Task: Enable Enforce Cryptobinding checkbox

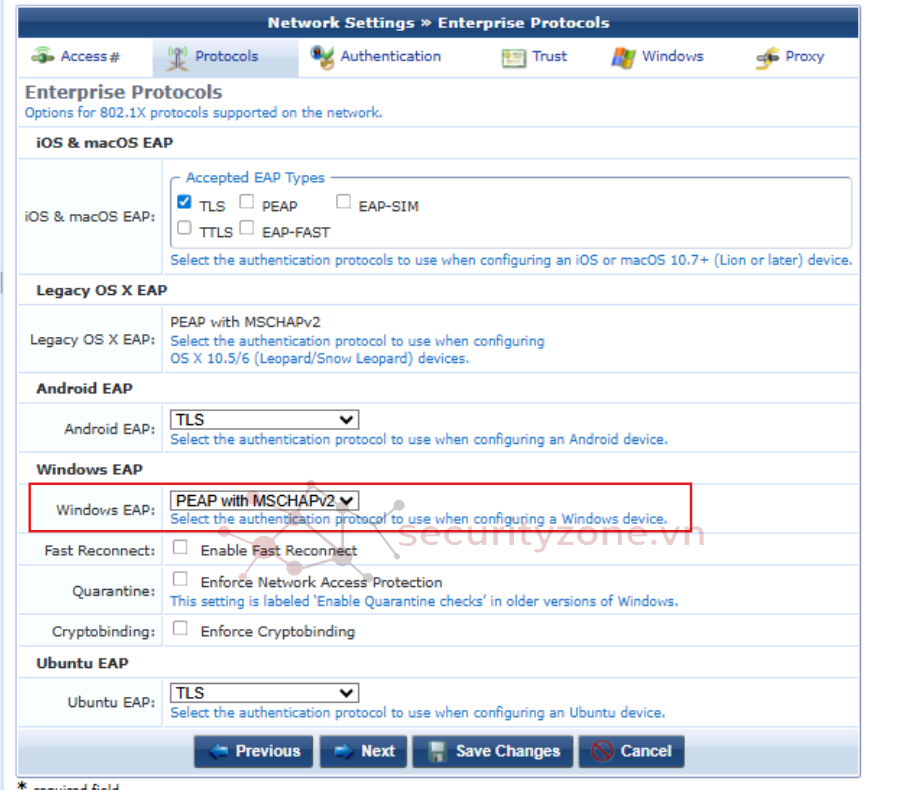Action: 181,629
